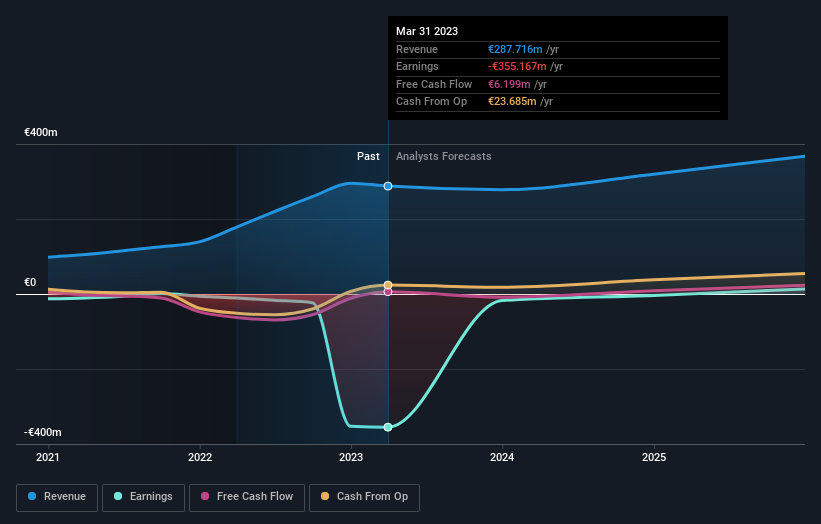Screen dimensions: 821x524
Task: Toggle the Revenue legend series
Action: coord(57,497)
